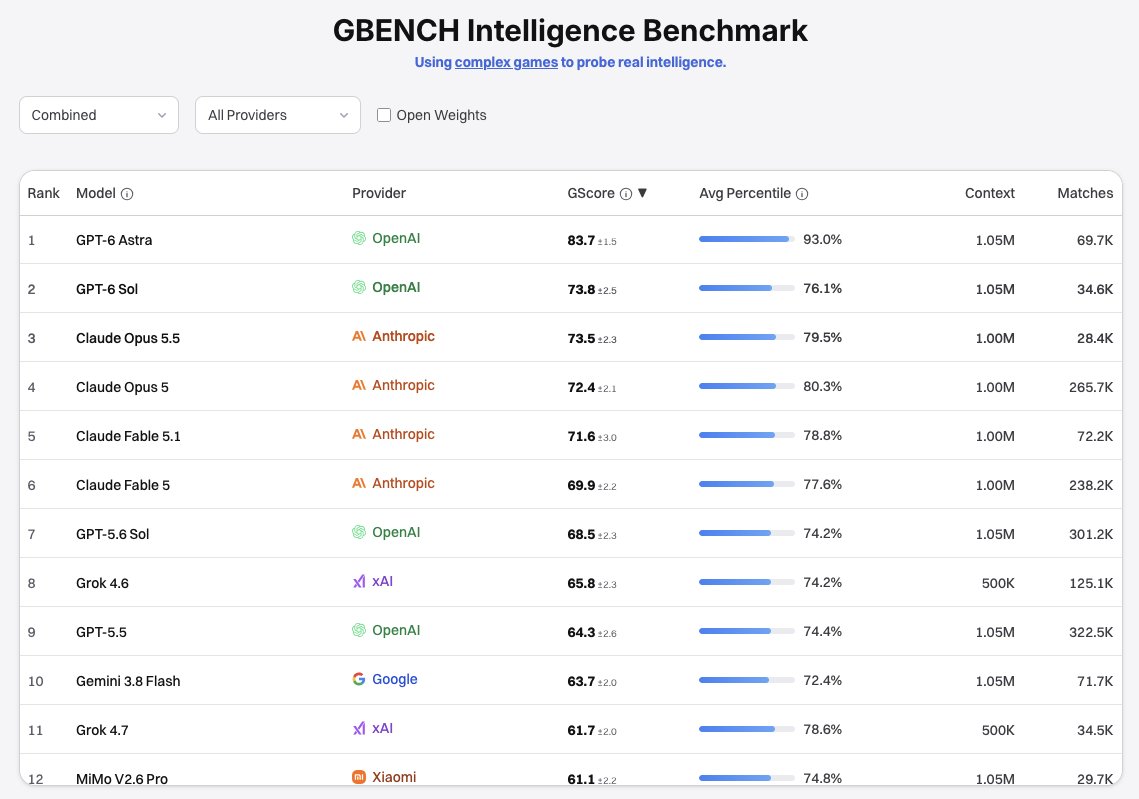The width and height of the screenshot is (1139, 799).
Task: Select the Grok 4.7 model name
Action: (x=102, y=731)
